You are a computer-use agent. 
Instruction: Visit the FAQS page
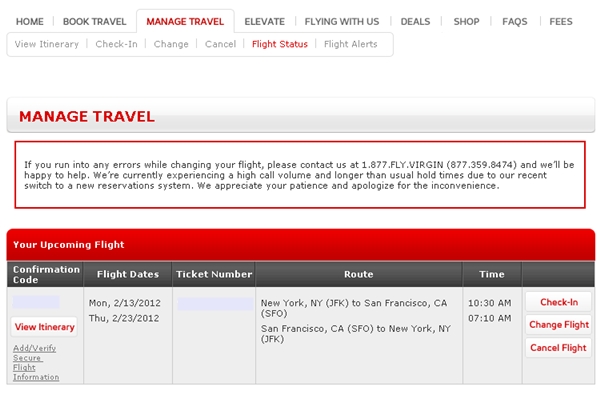coord(515,22)
